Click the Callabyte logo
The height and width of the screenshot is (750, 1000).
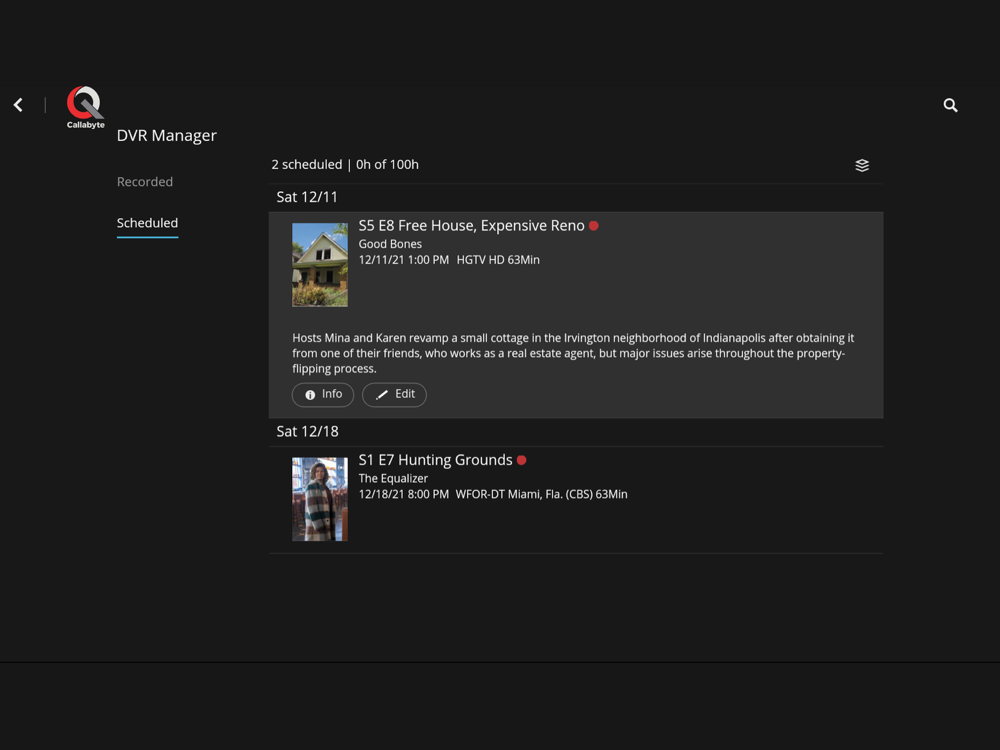(x=85, y=107)
